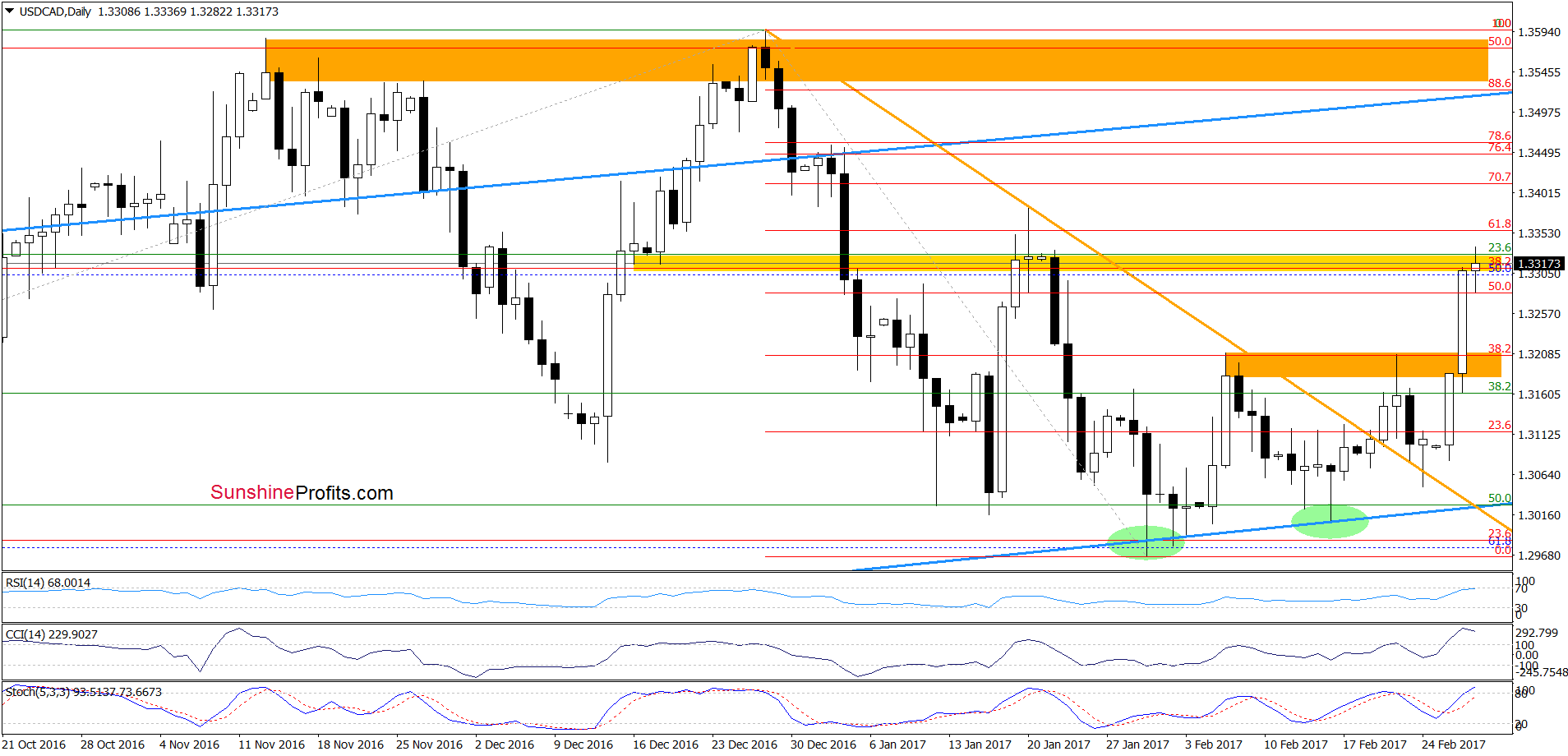
Task: Click the 78.6 Fibonacci level label
Action: click(x=1500, y=136)
